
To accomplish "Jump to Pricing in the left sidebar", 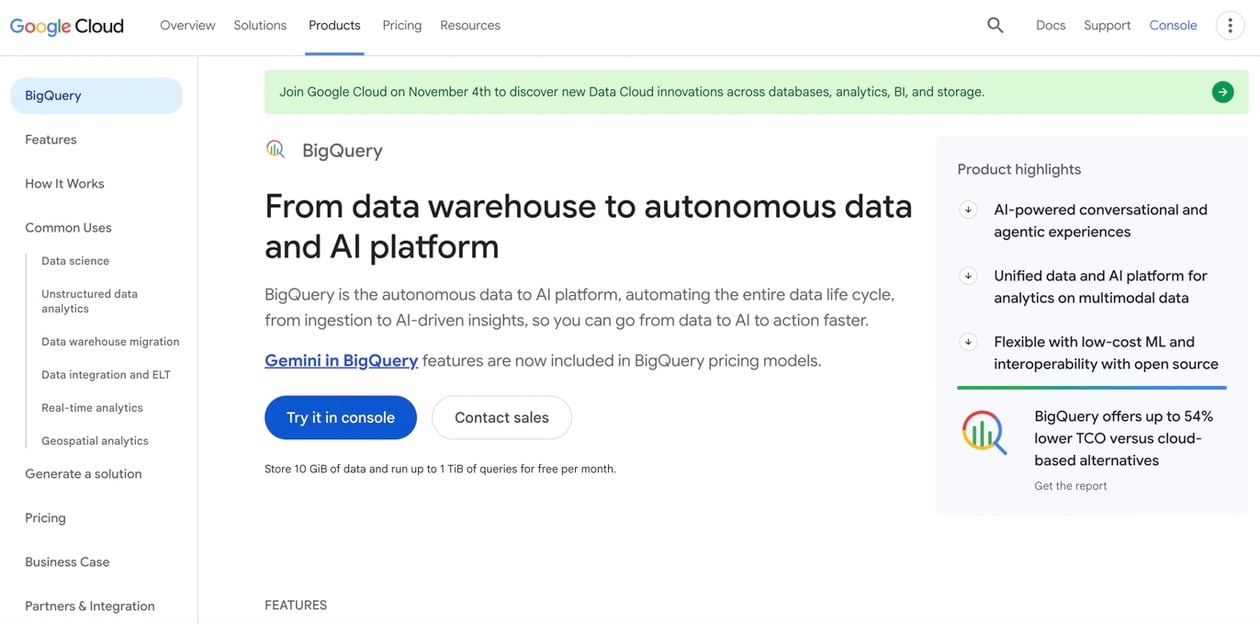I will click(x=45, y=518).
